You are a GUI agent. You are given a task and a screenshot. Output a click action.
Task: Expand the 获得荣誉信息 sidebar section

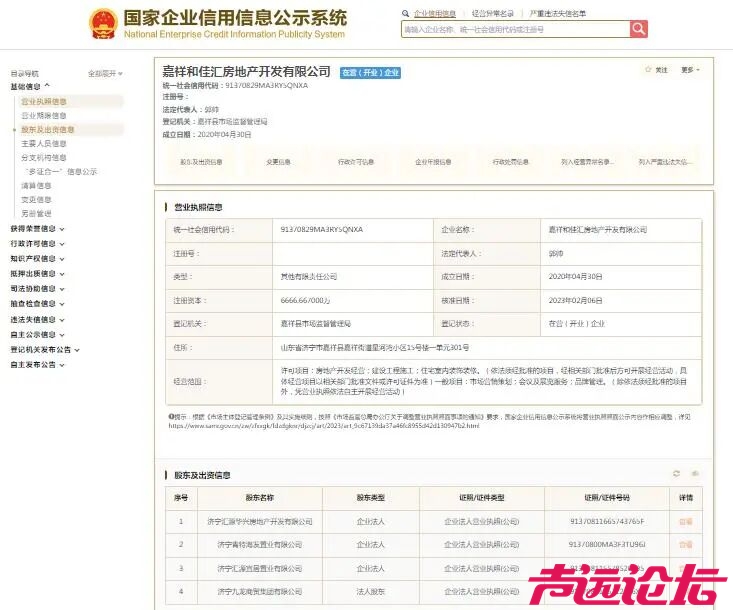click(x=37, y=229)
